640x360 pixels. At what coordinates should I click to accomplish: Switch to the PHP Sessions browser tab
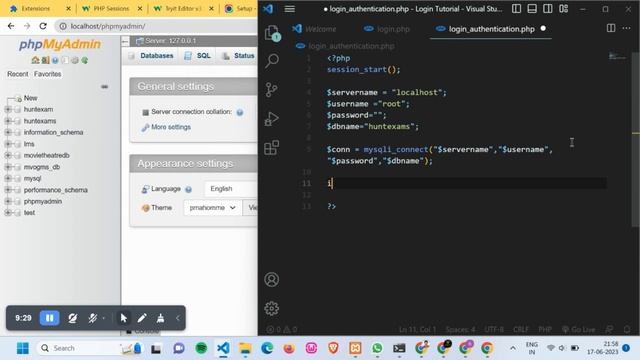click(111, 9)
